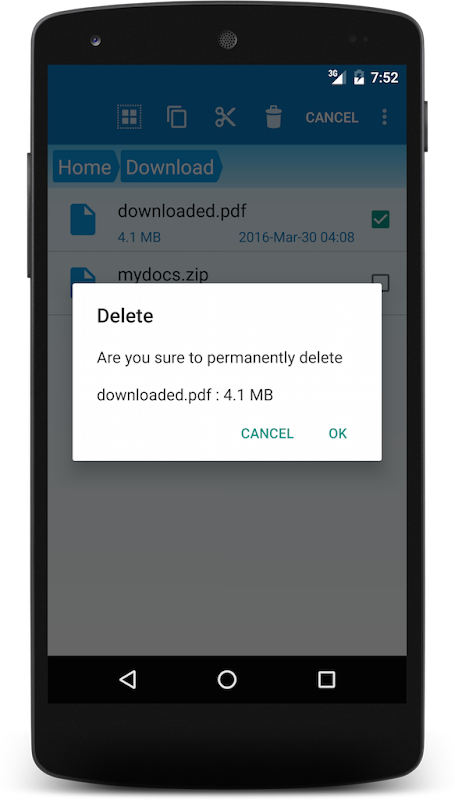Open the three-dot overflow menu
This screenshot has height=800, width=455.
coord(385,117)
